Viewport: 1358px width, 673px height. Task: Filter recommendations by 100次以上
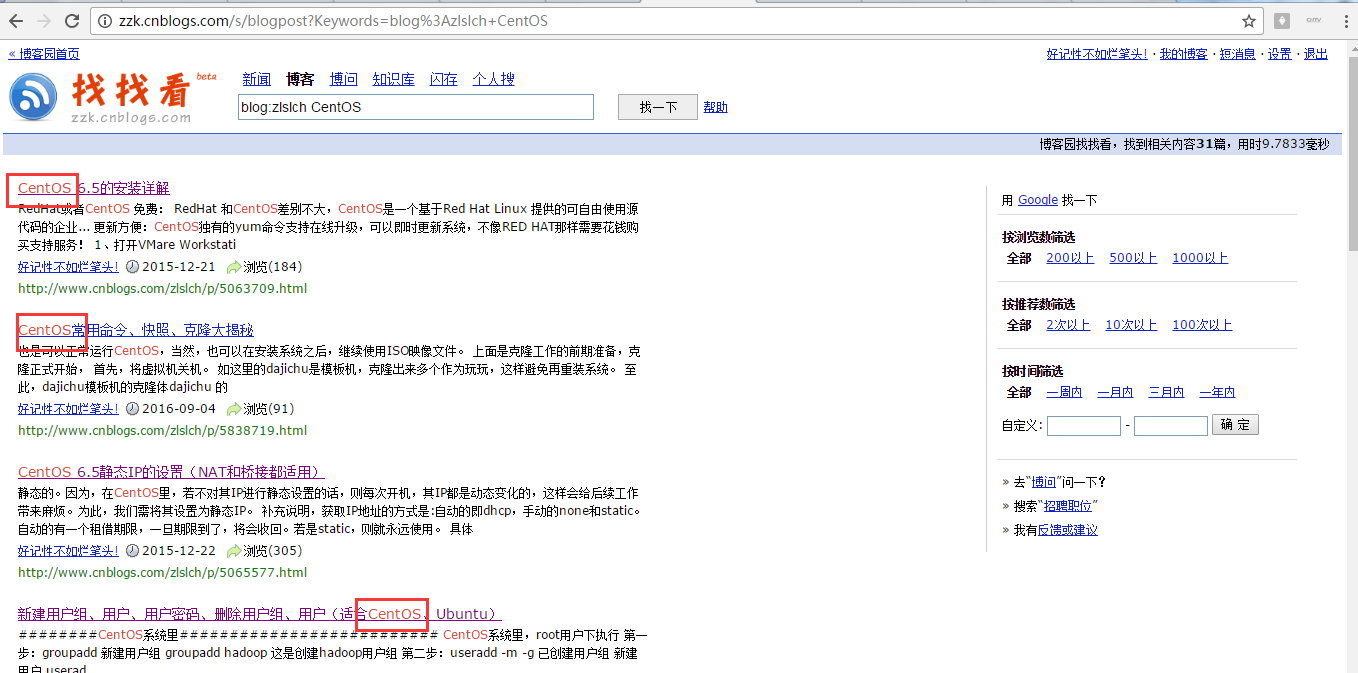[x=1202, y=325]
